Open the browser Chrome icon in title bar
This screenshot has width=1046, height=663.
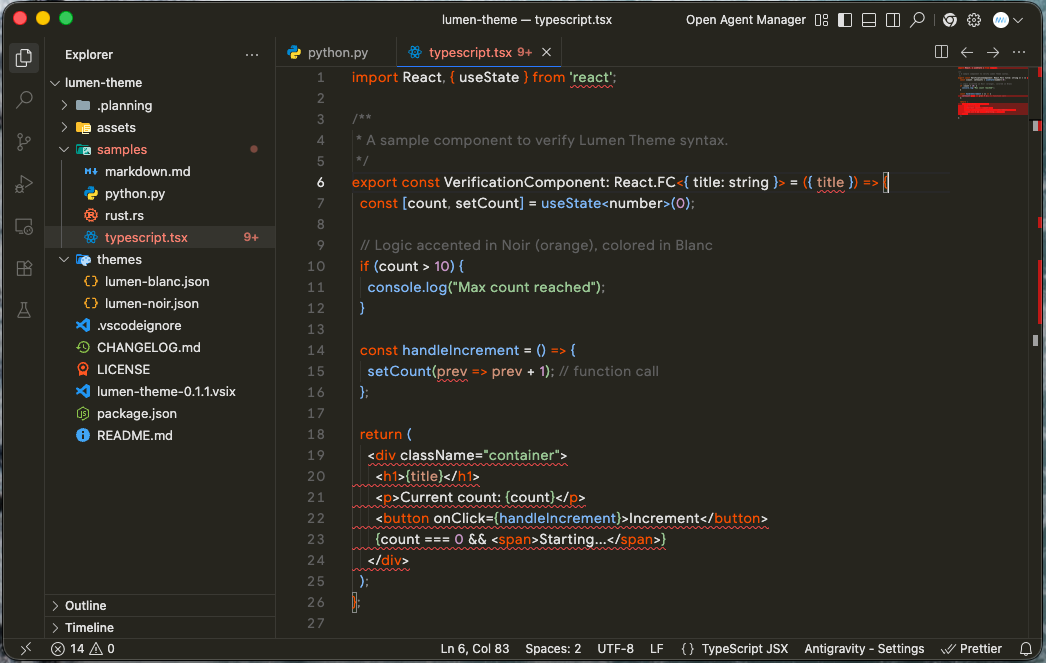pos(949,20)
